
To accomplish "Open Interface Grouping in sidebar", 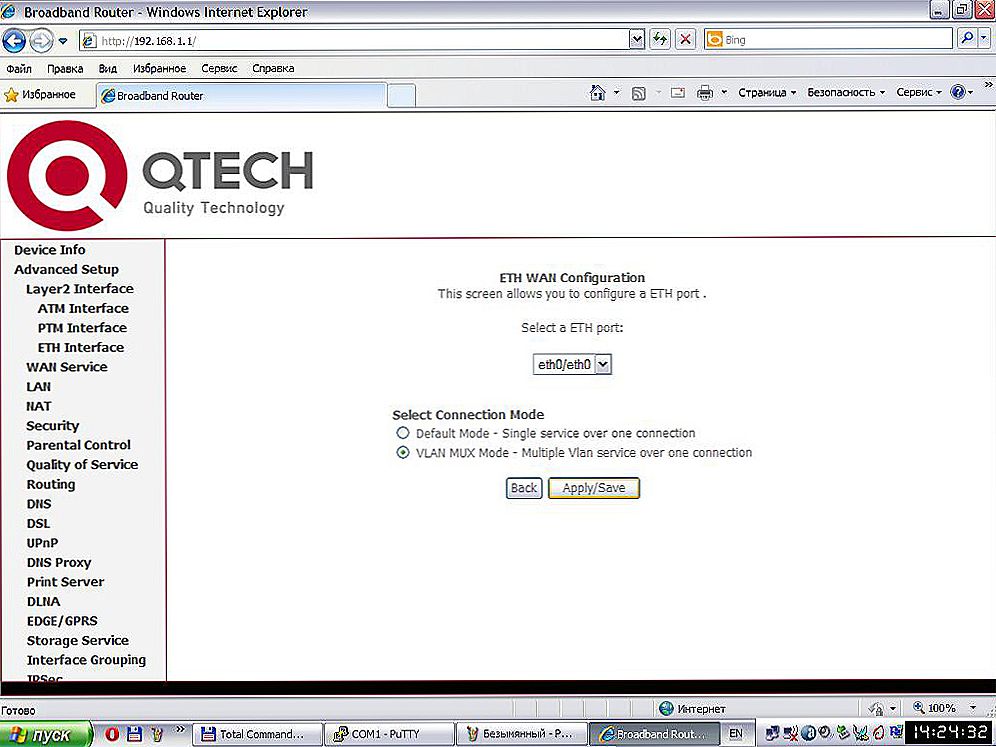I will pos(86,660).
